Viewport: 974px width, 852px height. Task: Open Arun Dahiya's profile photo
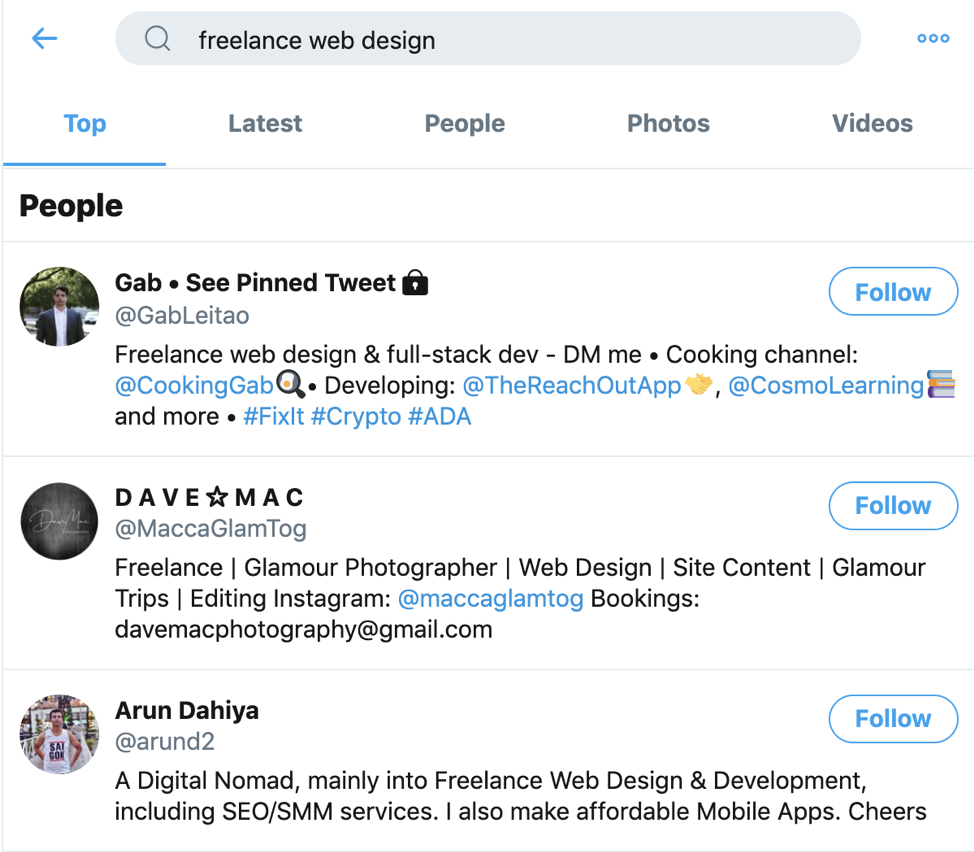tap(60, 734)
